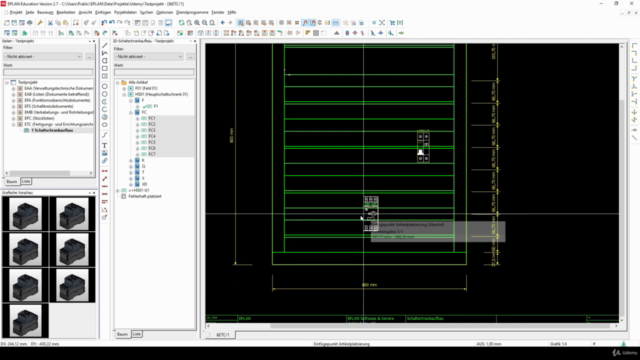Click the green Redraw refresh icon
The height and width of the screenshot is (360, 640).
(181, 23)
